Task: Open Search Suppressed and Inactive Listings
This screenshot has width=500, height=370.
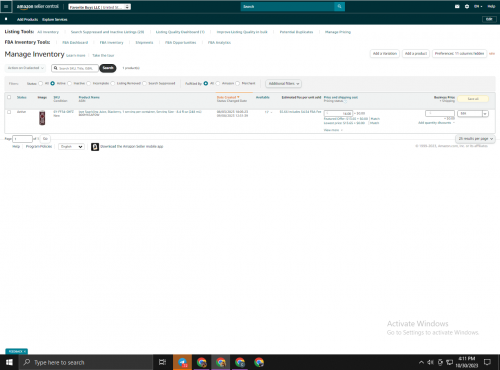Action: pos(107,32)
